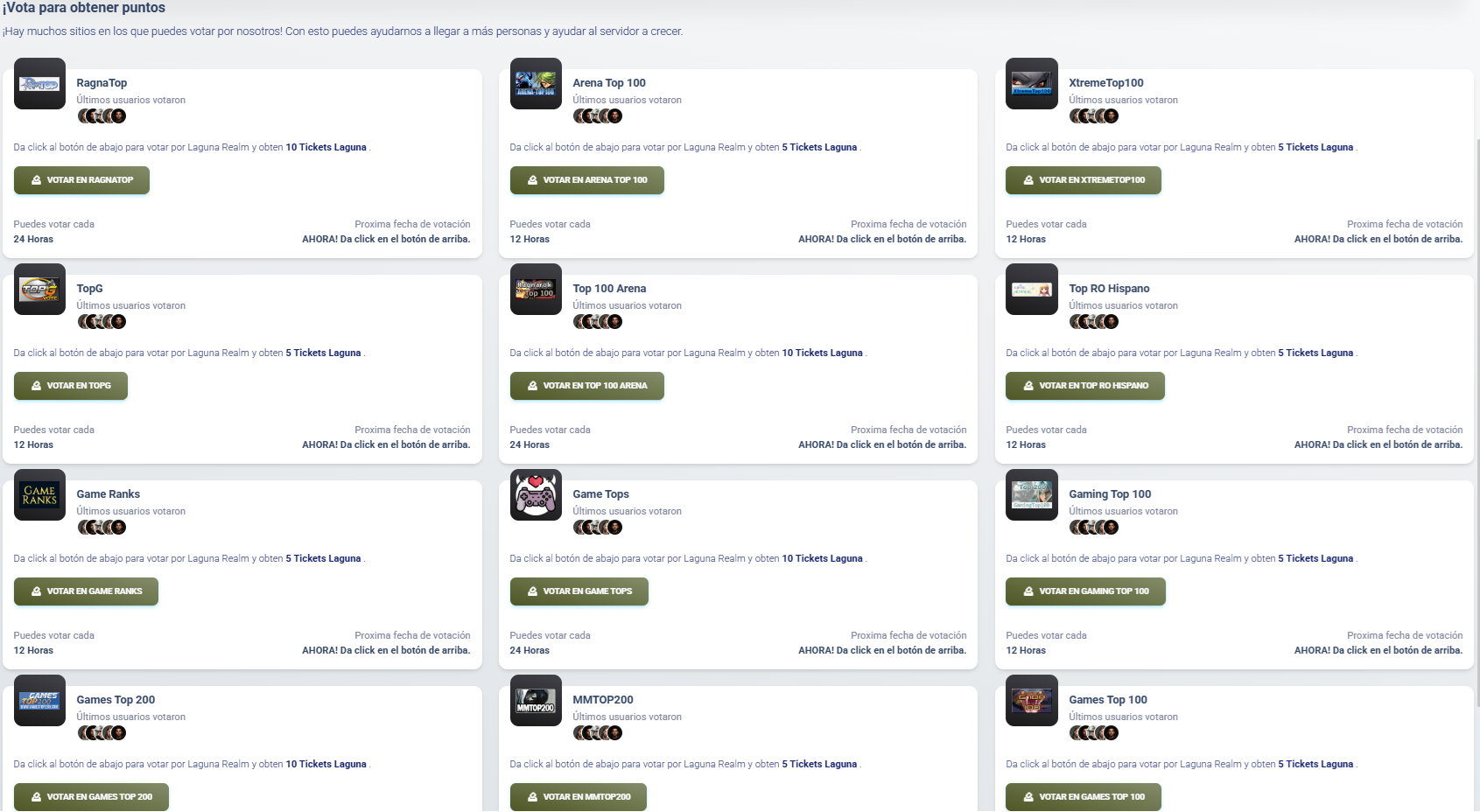Vote on Gaming Top 100
The width and height of the screenshot is (1480, 812).
tap(1085, 591)
